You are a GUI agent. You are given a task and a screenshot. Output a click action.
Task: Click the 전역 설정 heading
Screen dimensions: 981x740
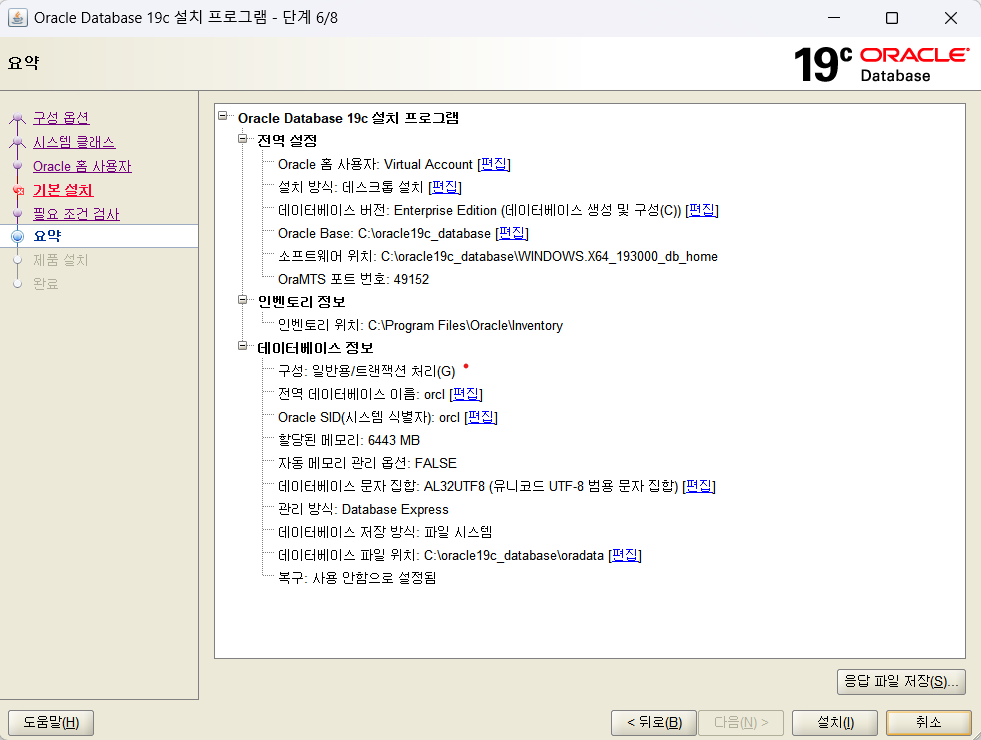[x=287, y=141]
